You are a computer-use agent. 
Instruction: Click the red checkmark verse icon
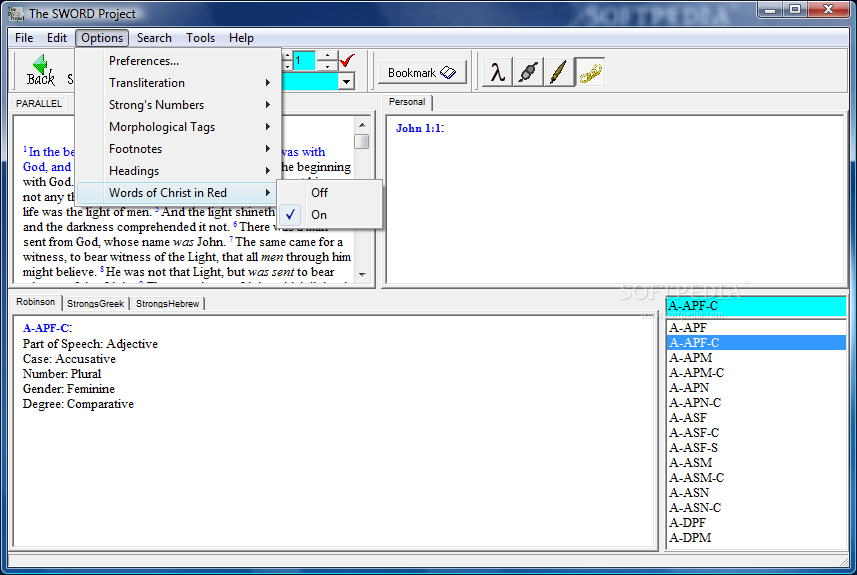[x=348, y=60]
